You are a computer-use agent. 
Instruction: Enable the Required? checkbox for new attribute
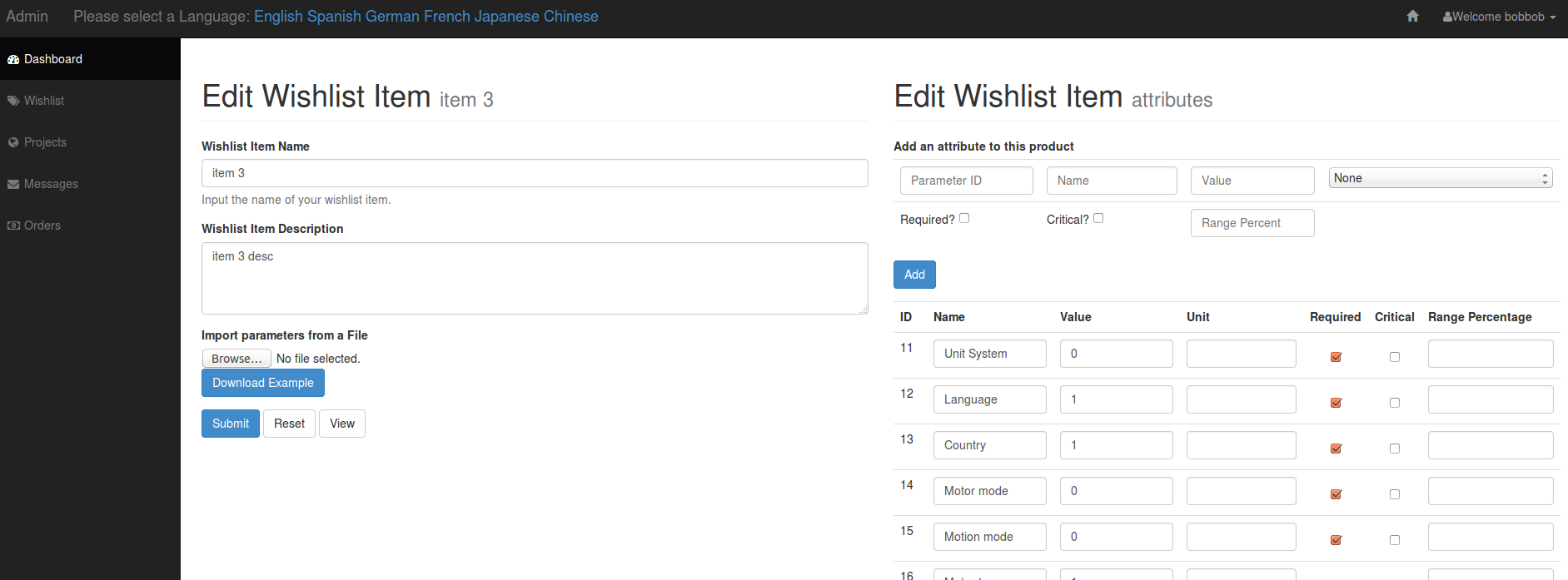pyautogui.click(x=964, y=218)
